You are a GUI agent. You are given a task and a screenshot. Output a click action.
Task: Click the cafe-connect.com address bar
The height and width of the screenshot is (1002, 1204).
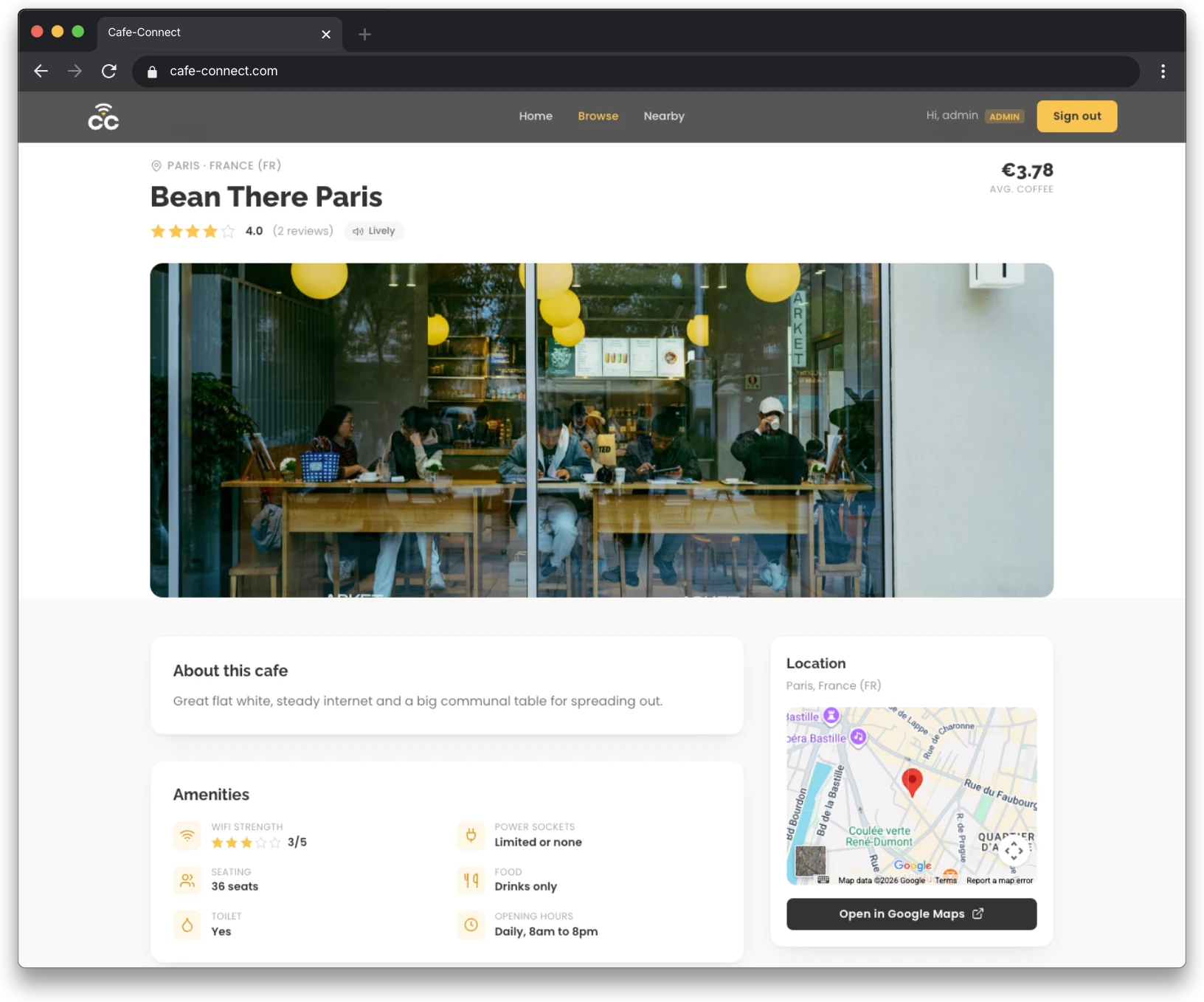(635, 71)
